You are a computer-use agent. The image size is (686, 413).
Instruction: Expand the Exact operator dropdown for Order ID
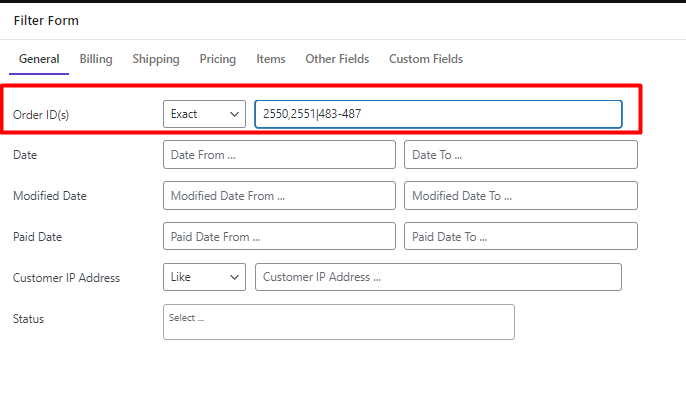(204, 114)
